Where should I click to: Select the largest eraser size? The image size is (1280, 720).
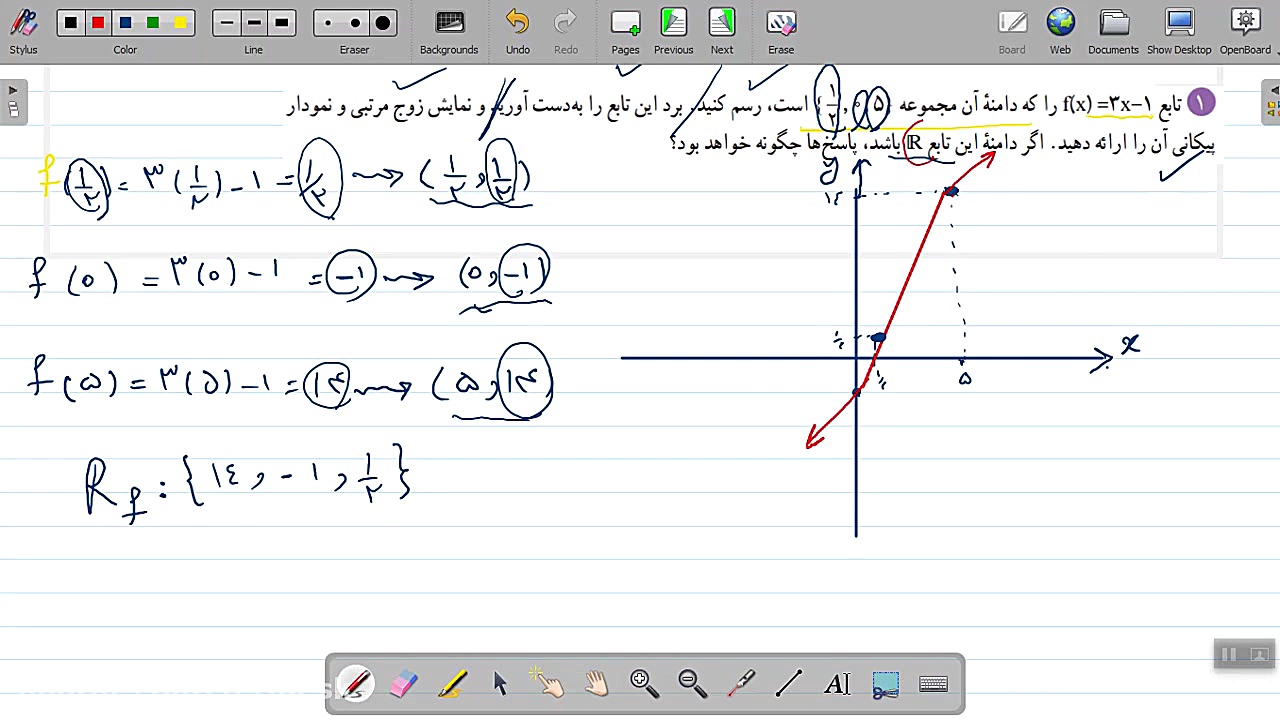click(x=382, y=23)
